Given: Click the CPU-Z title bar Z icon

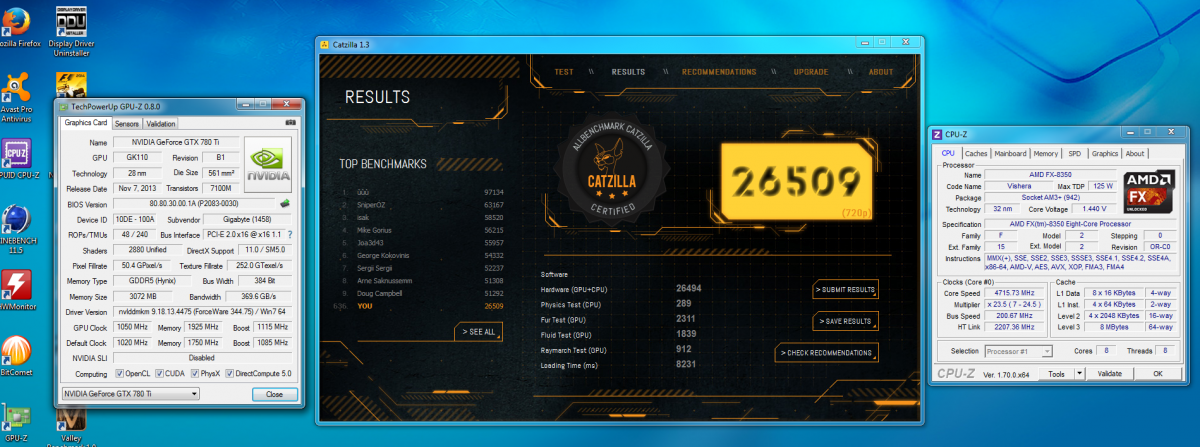Looking at the screenshot, I should [937, 134].
